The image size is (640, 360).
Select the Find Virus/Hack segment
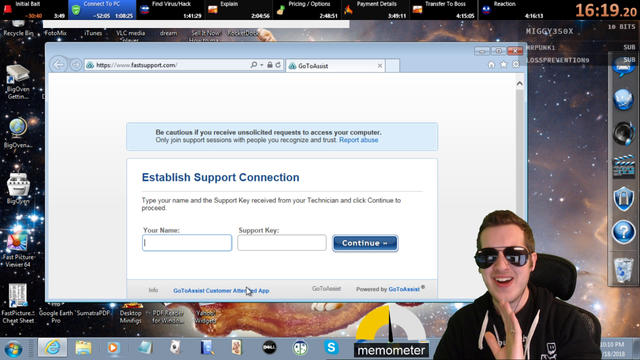[x=170, y=10]
